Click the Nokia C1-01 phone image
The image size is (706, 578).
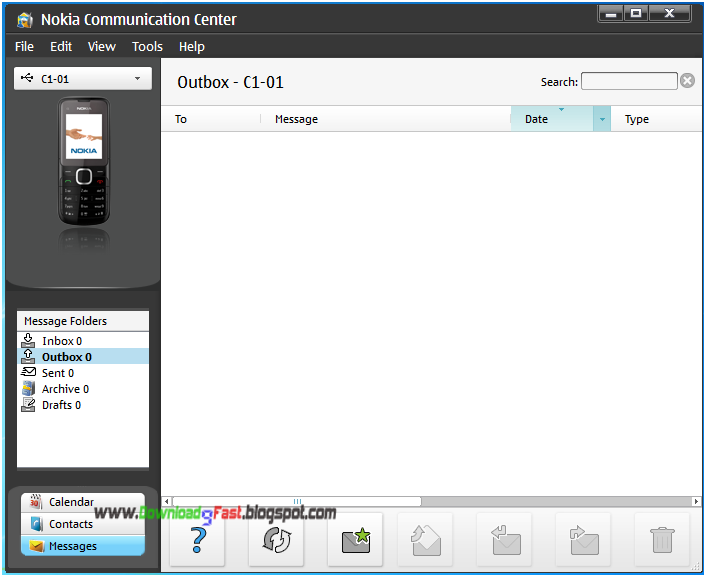pos(84,161)
